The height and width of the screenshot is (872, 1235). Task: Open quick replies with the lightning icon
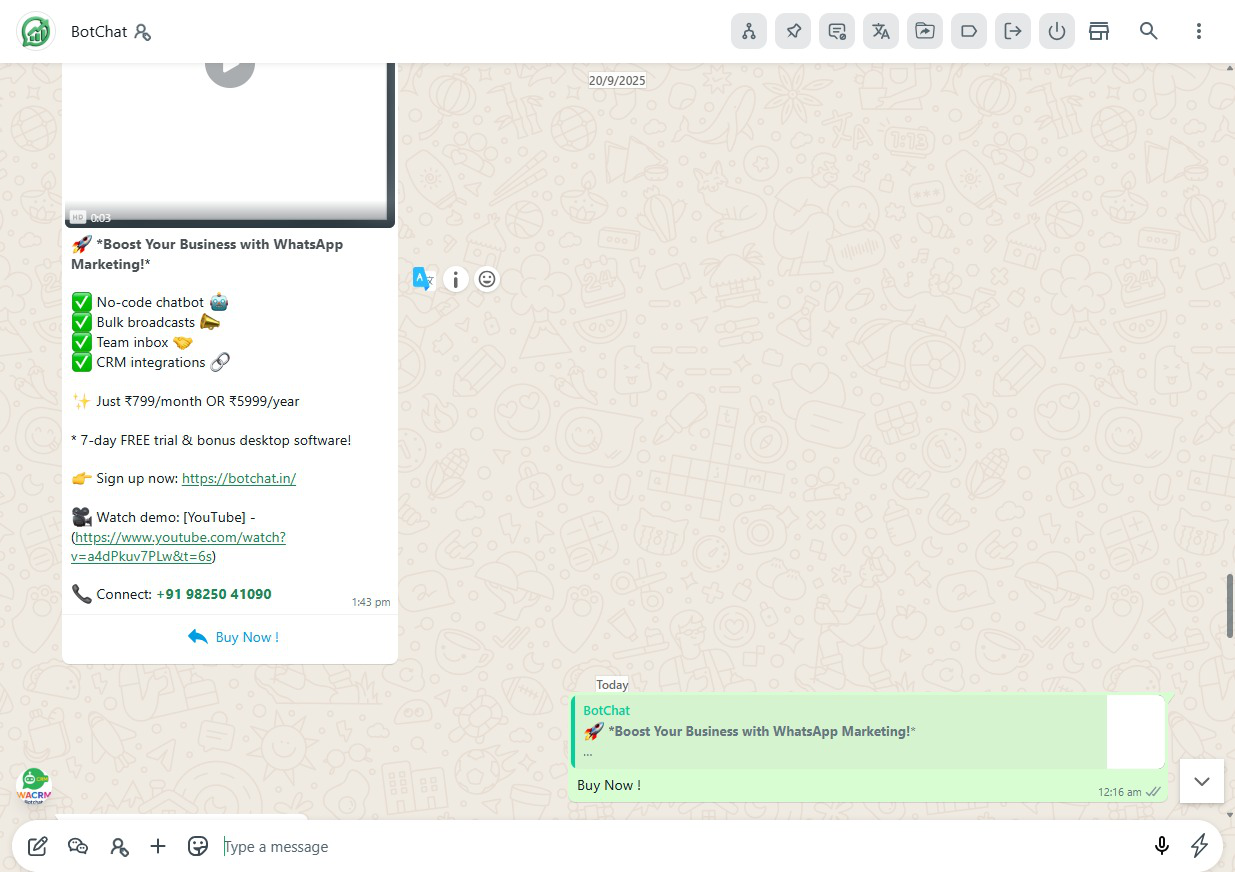coord(1200,846)
